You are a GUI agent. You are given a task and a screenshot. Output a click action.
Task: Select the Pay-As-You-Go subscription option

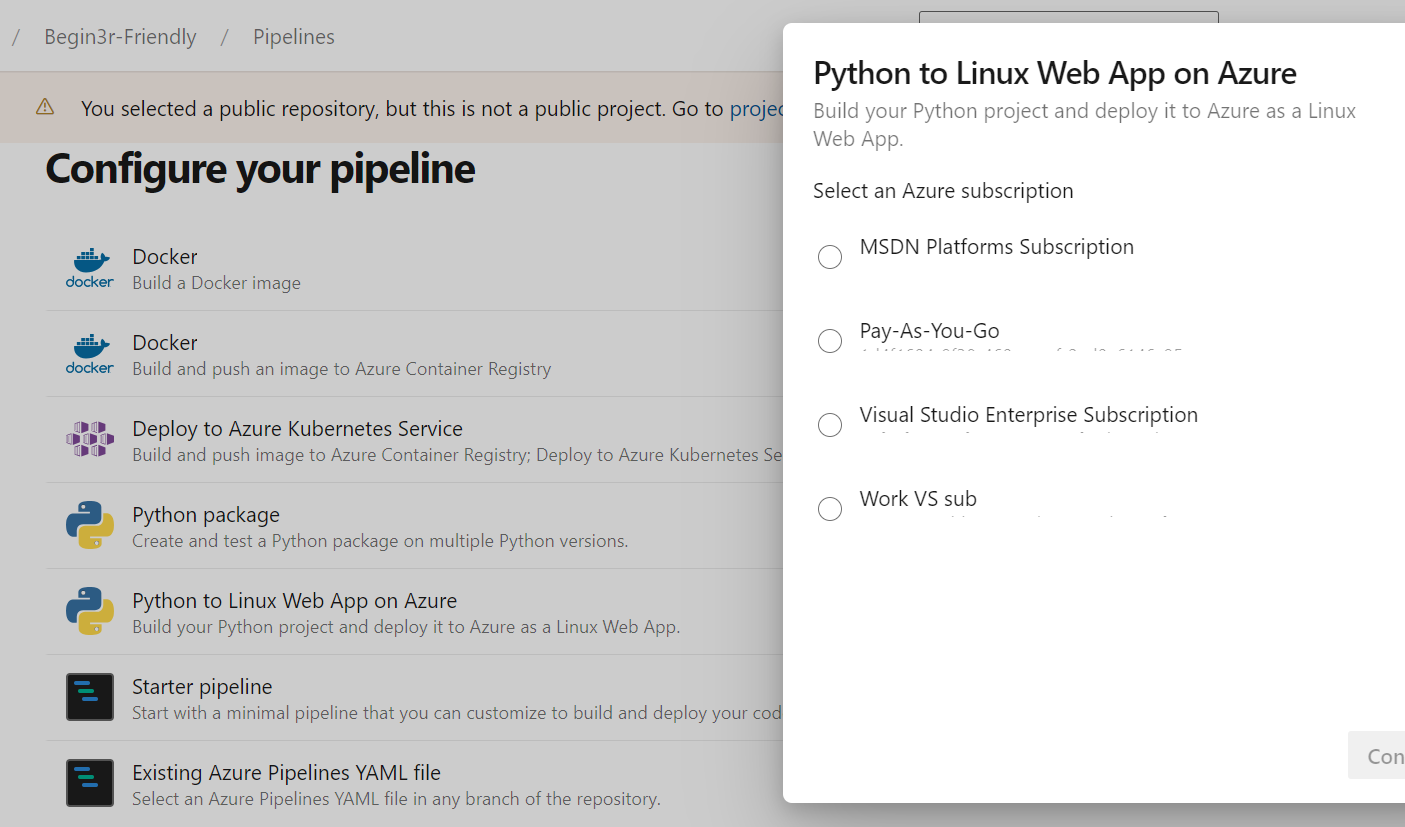830,341
